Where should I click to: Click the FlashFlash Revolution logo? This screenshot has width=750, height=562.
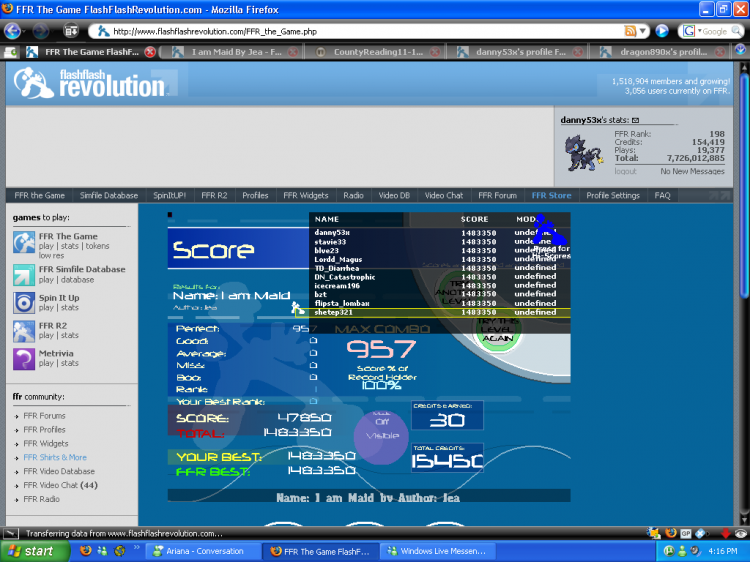tap(90, 83)
